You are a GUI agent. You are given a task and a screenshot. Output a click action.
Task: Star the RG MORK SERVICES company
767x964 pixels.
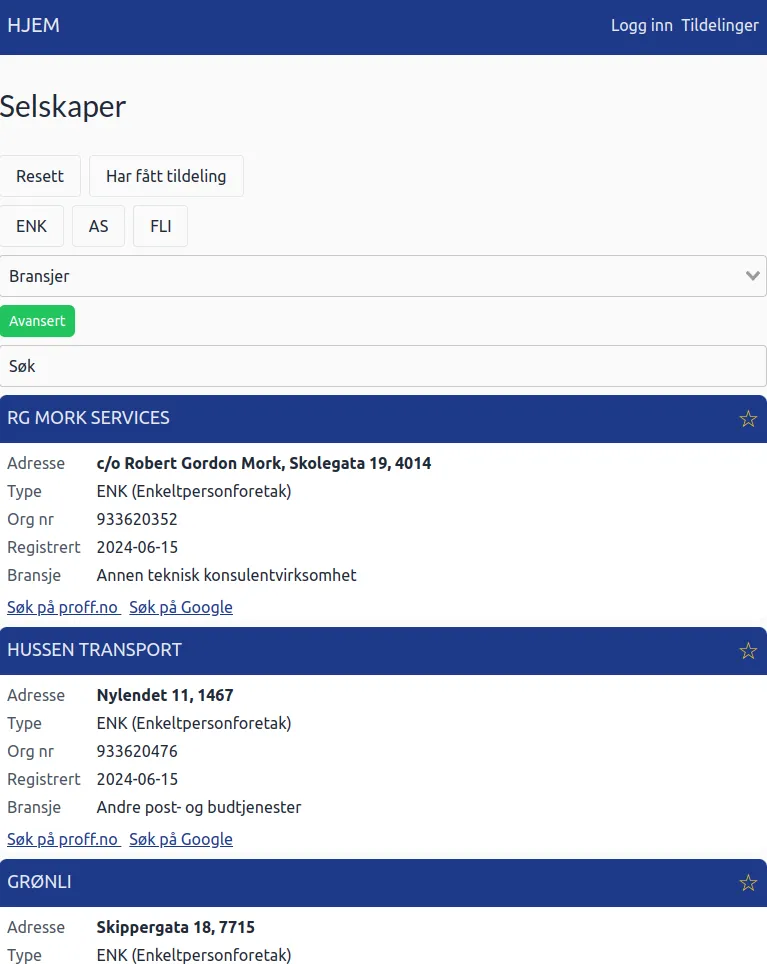click(747, 419)
